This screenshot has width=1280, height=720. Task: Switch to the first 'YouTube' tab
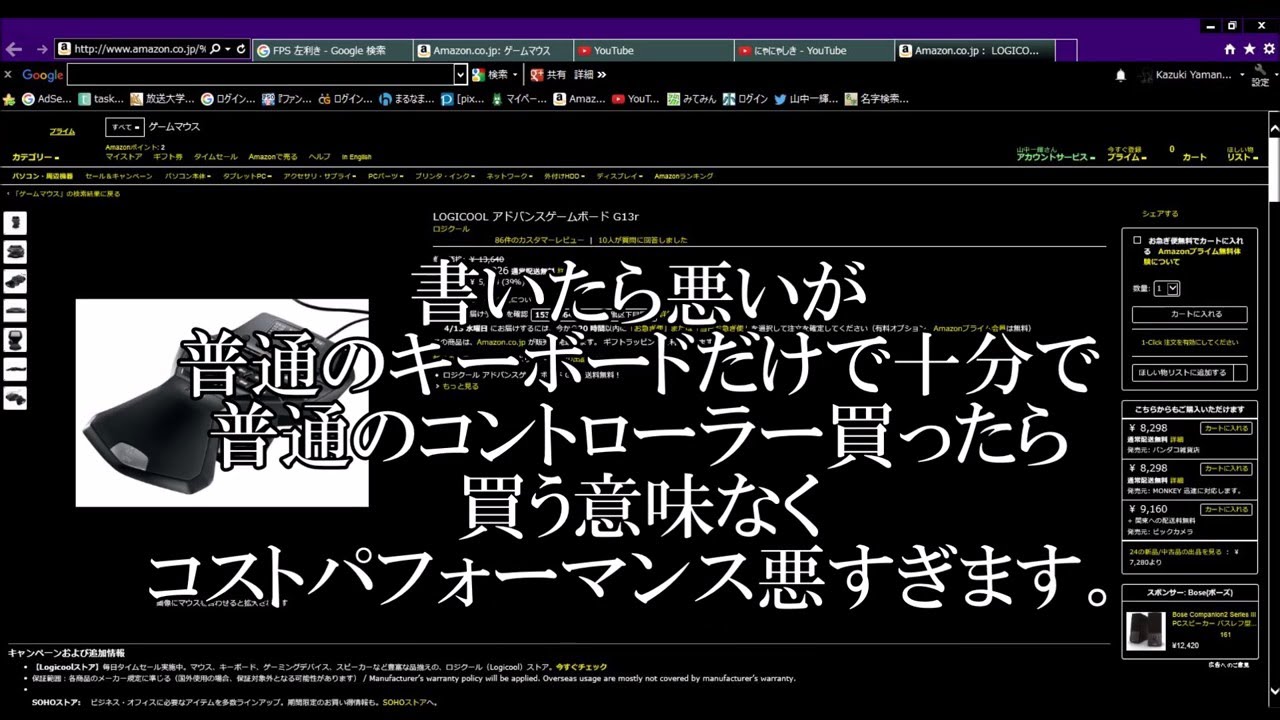[654, 50]
